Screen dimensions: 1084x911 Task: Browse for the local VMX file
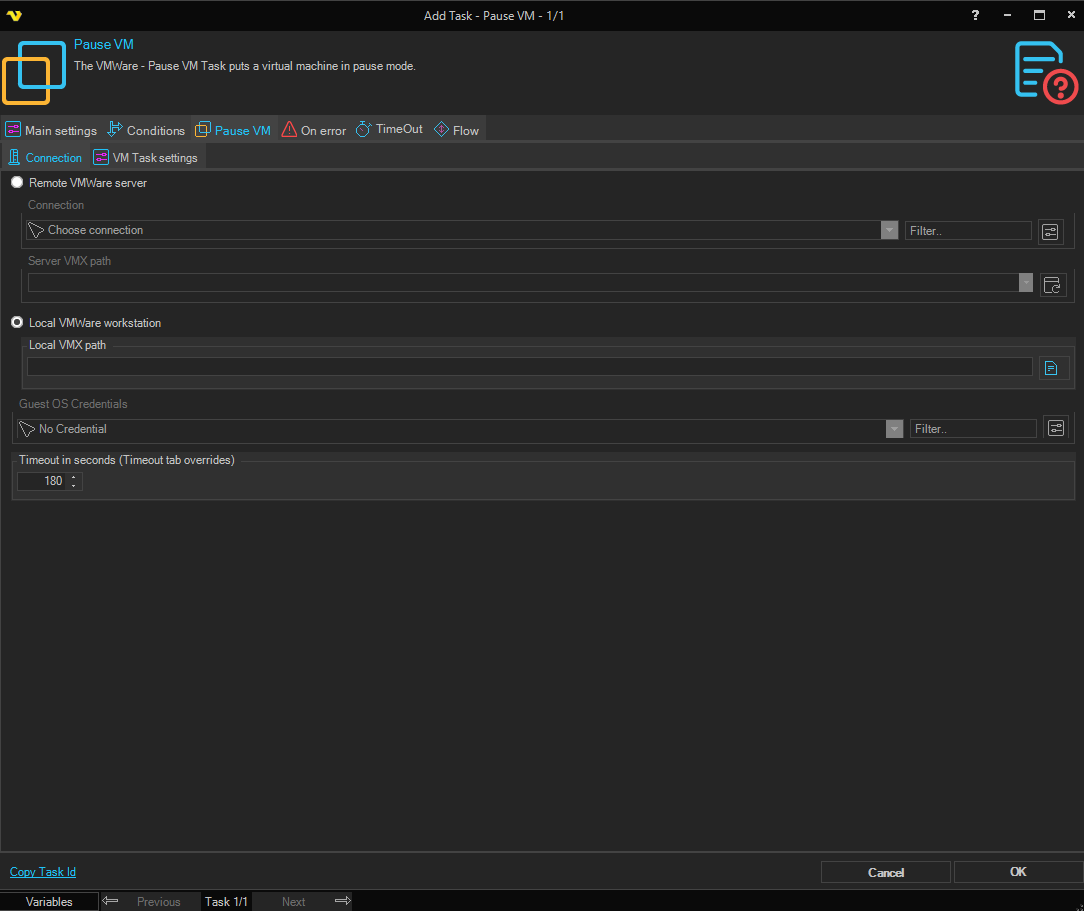point(1052,368)
